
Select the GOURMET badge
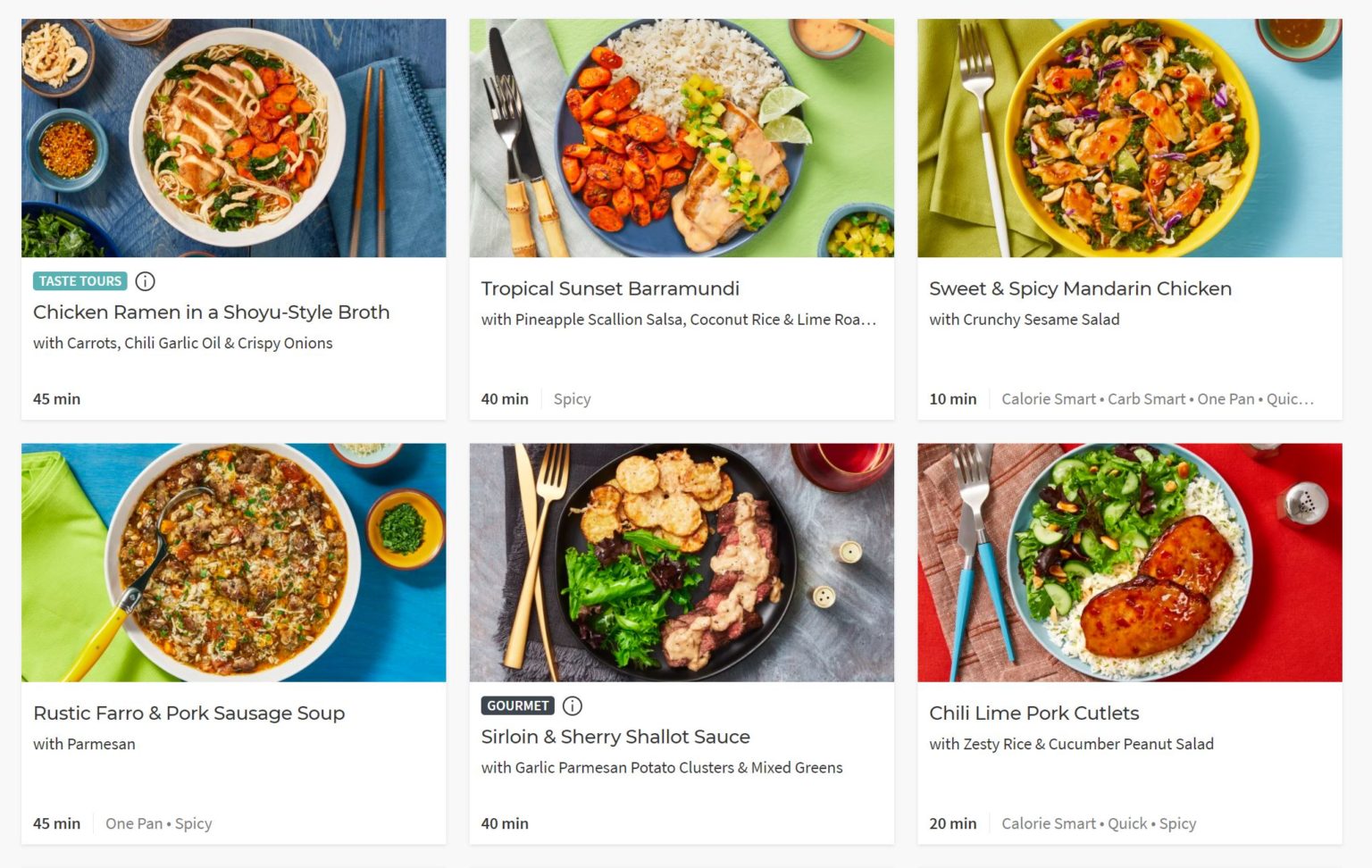(517, 705)
